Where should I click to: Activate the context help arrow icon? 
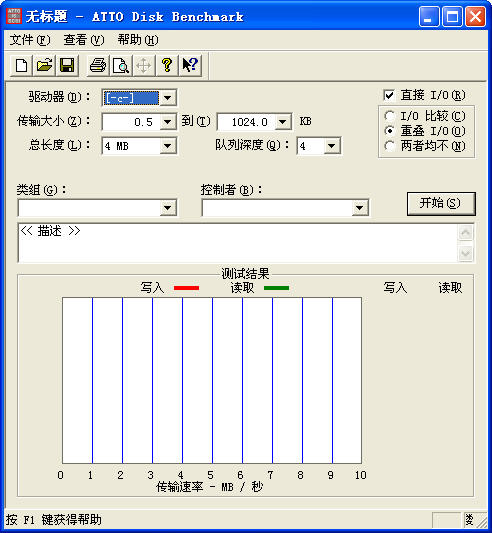tap(190, 65)
